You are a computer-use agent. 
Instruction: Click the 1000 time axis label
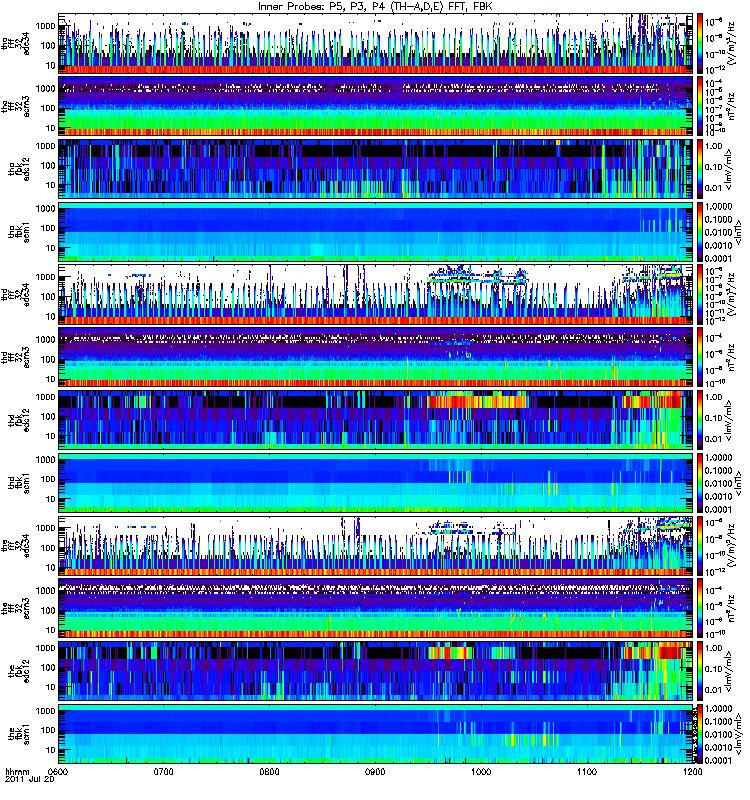[481, 771]
